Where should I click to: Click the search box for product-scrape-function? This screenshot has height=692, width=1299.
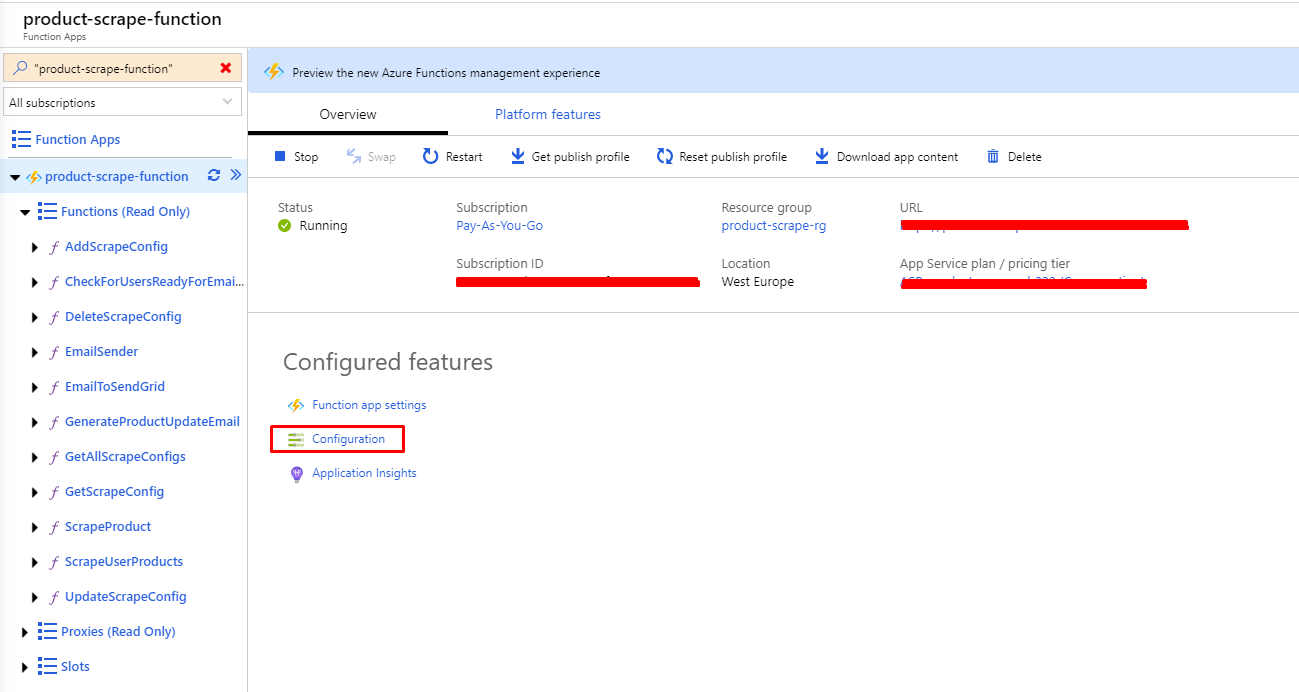point(123,68)
